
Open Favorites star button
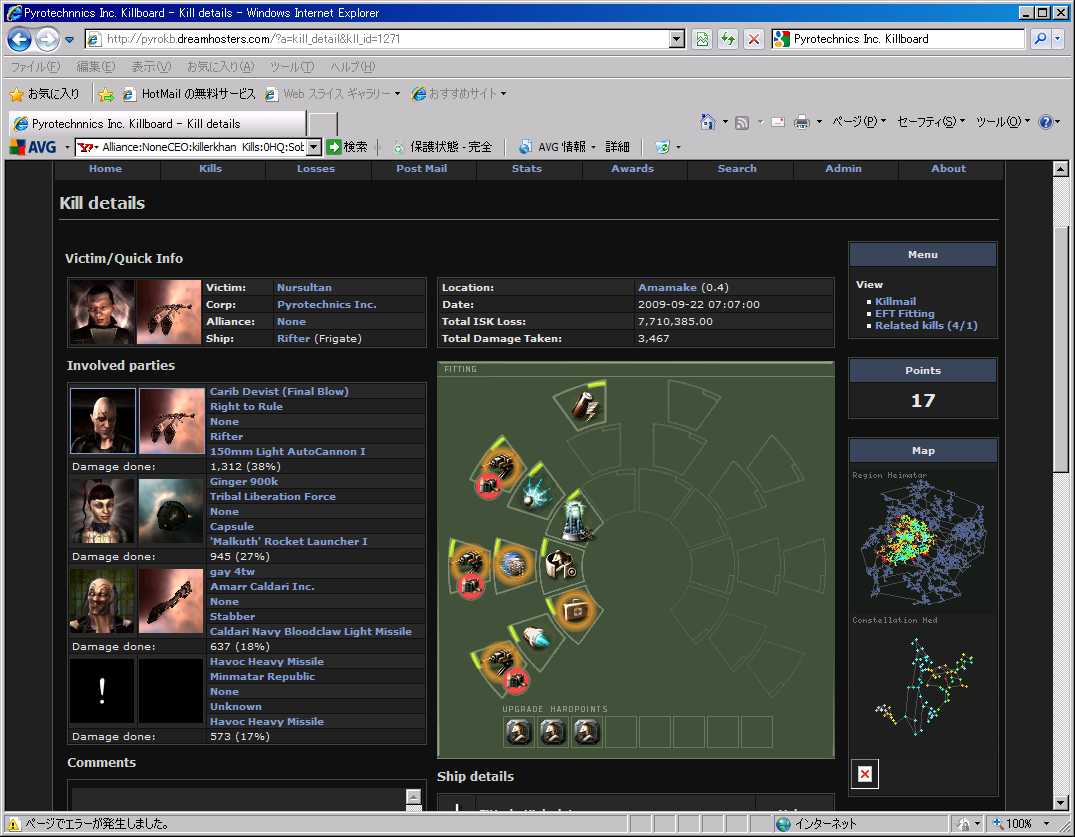(x=45, y=94)
